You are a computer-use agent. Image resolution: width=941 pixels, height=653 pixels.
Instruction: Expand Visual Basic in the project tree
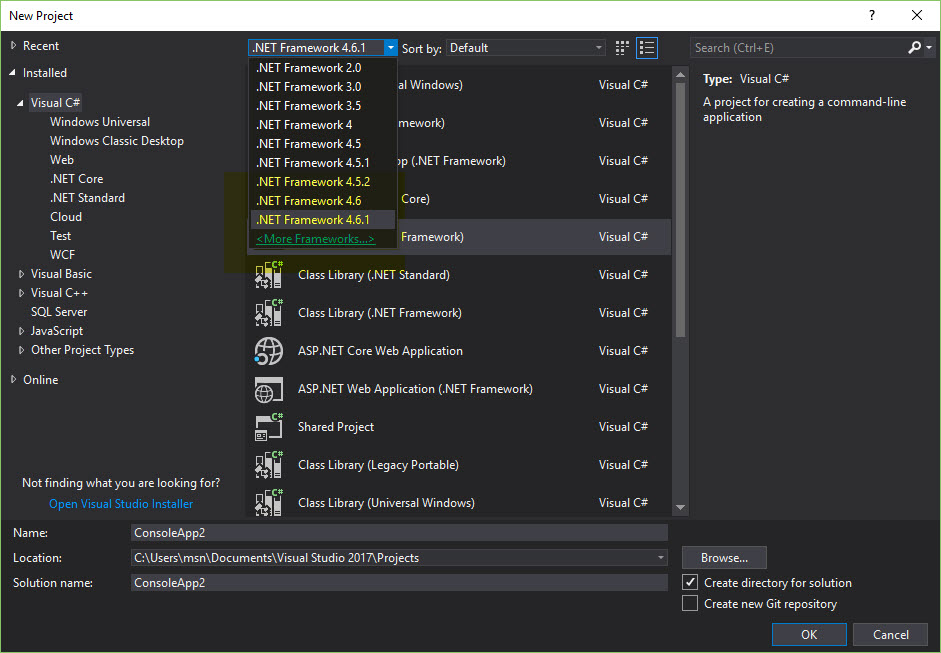point(21,273)
